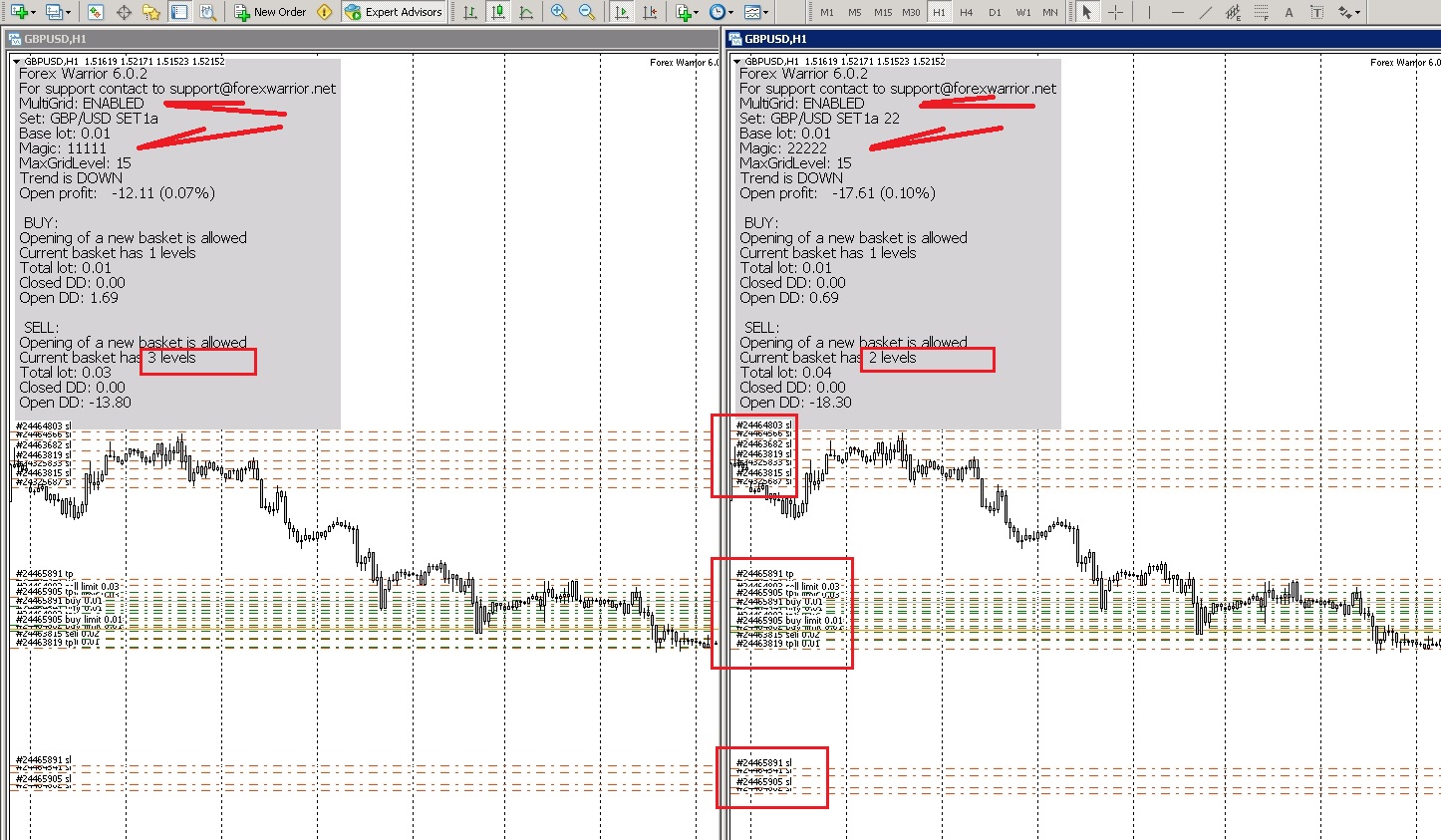Expand the Periods dropdown arrow
The width and height of the screenshot is (1441, 840).
[x=731, y=12]
